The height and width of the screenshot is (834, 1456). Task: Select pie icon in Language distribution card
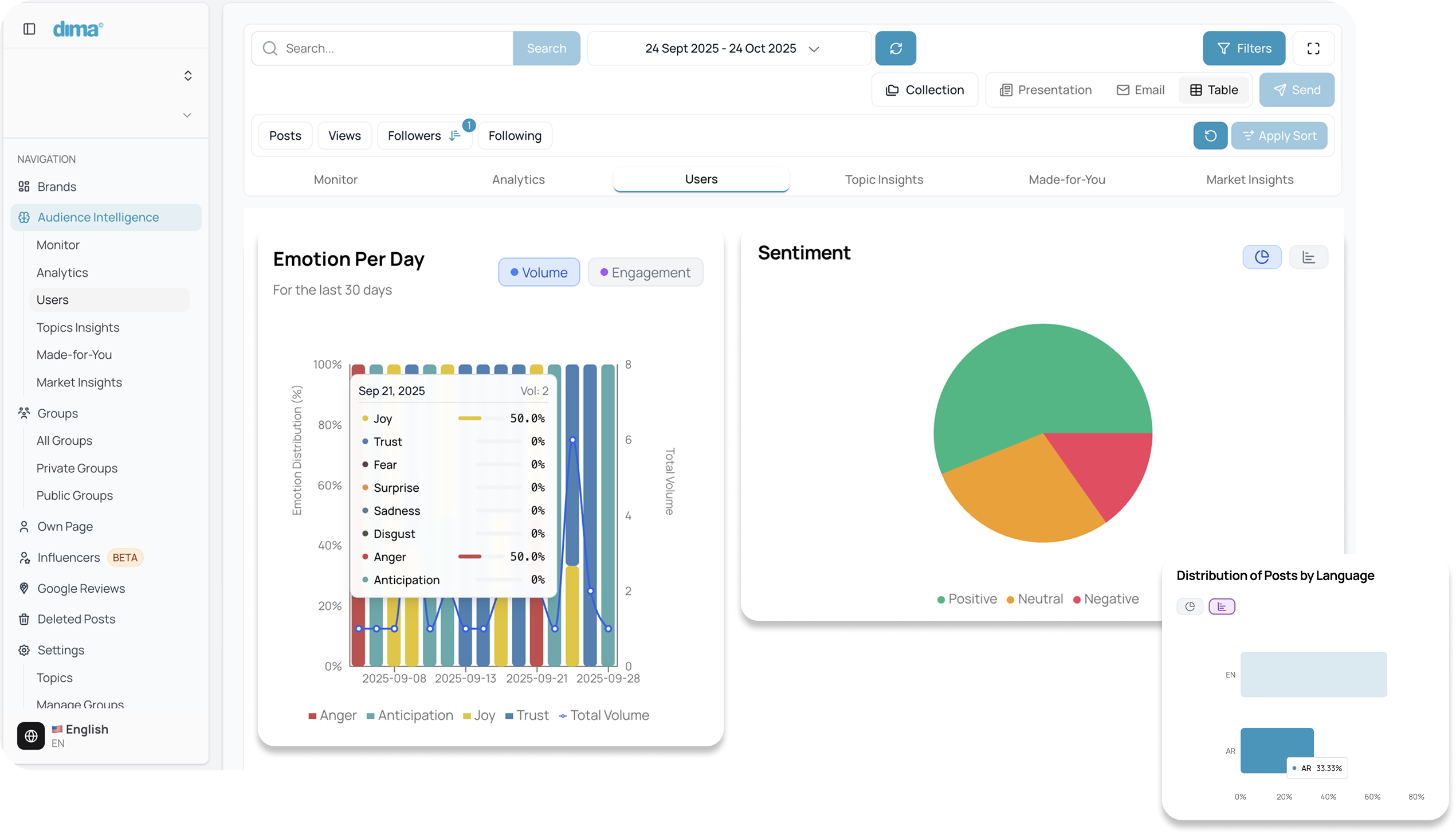click(x=1190, y=606)
